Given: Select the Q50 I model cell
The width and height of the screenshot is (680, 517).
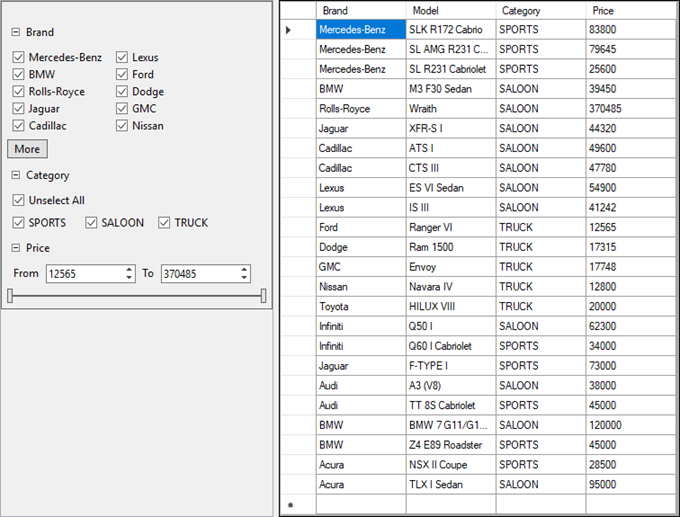Looking at the screenshot, I should [x=451, y=326].
